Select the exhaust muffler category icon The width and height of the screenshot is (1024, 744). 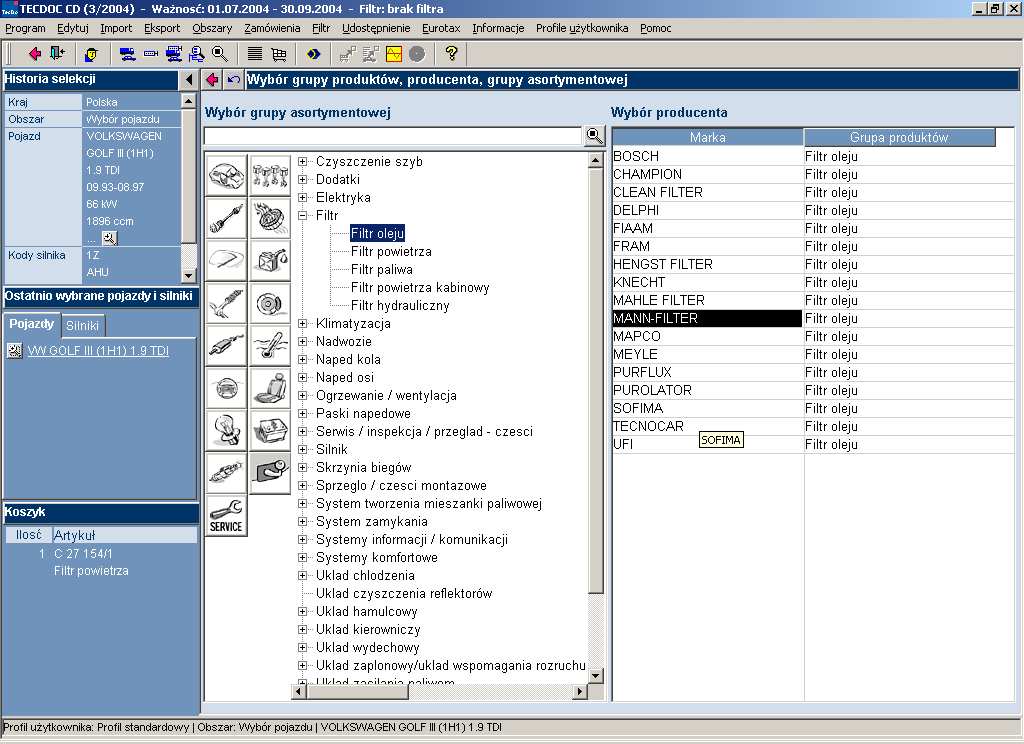[x=226, y=346]
